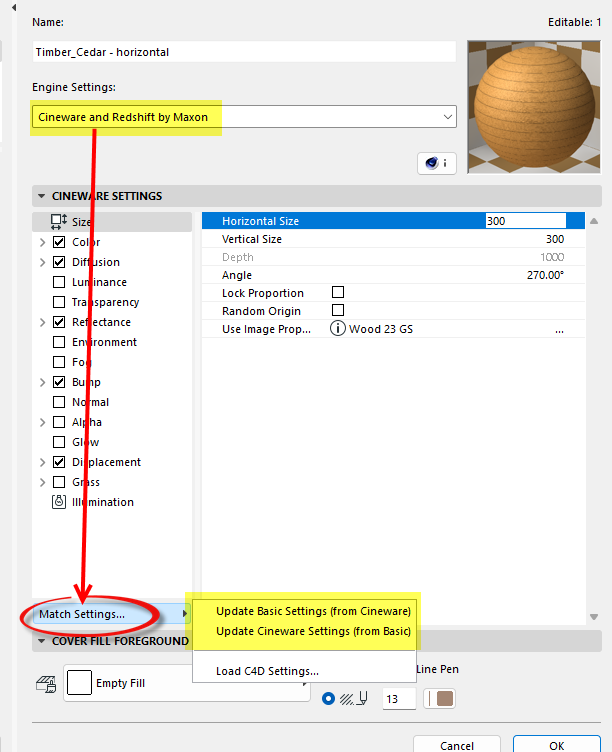The width and height of the screenshot is (612, 752).
Task: Open the Illumination camera icon entry
Action: (59, 502)
